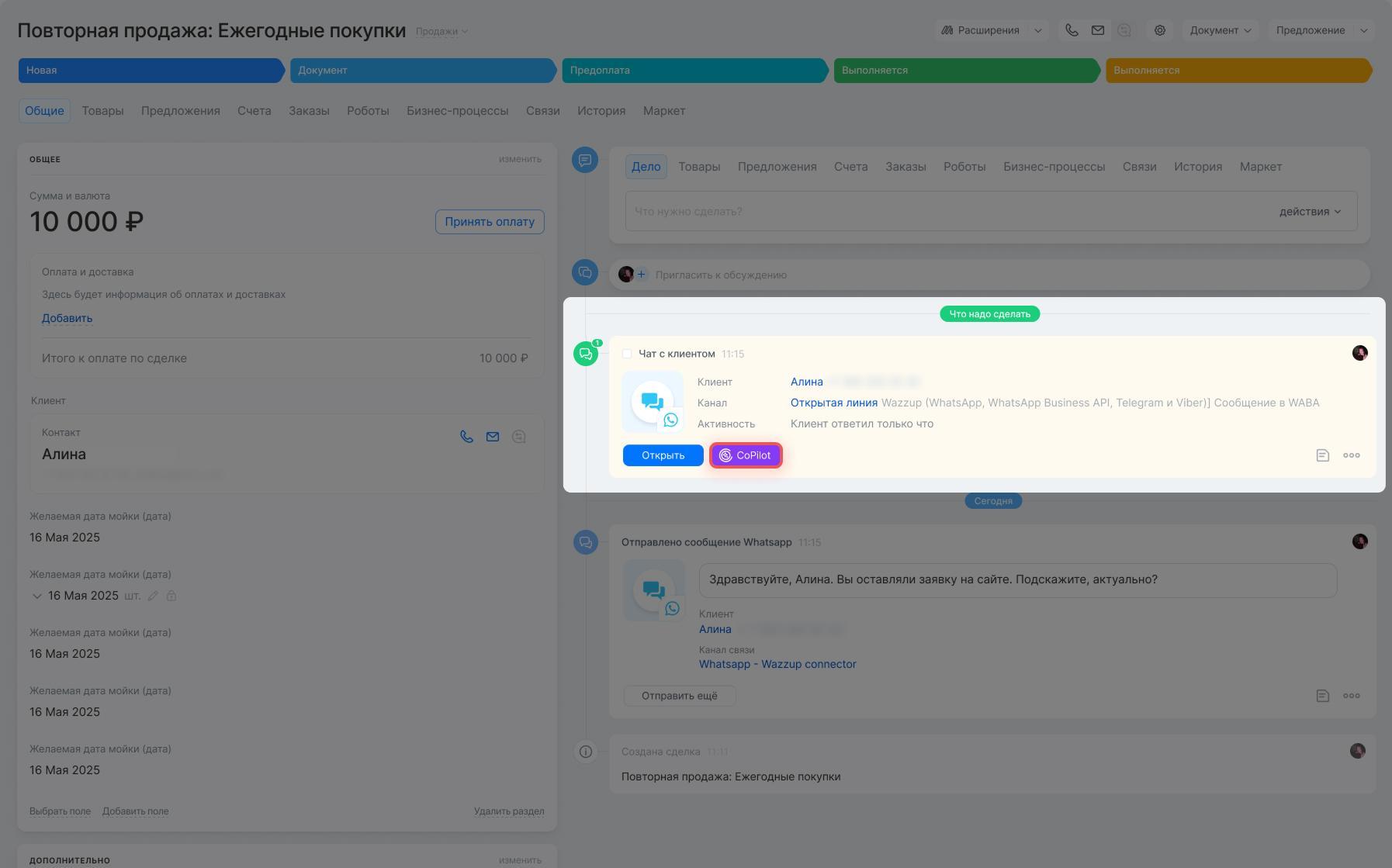Click the phone icon beside contact Алина

click(466, 437)
